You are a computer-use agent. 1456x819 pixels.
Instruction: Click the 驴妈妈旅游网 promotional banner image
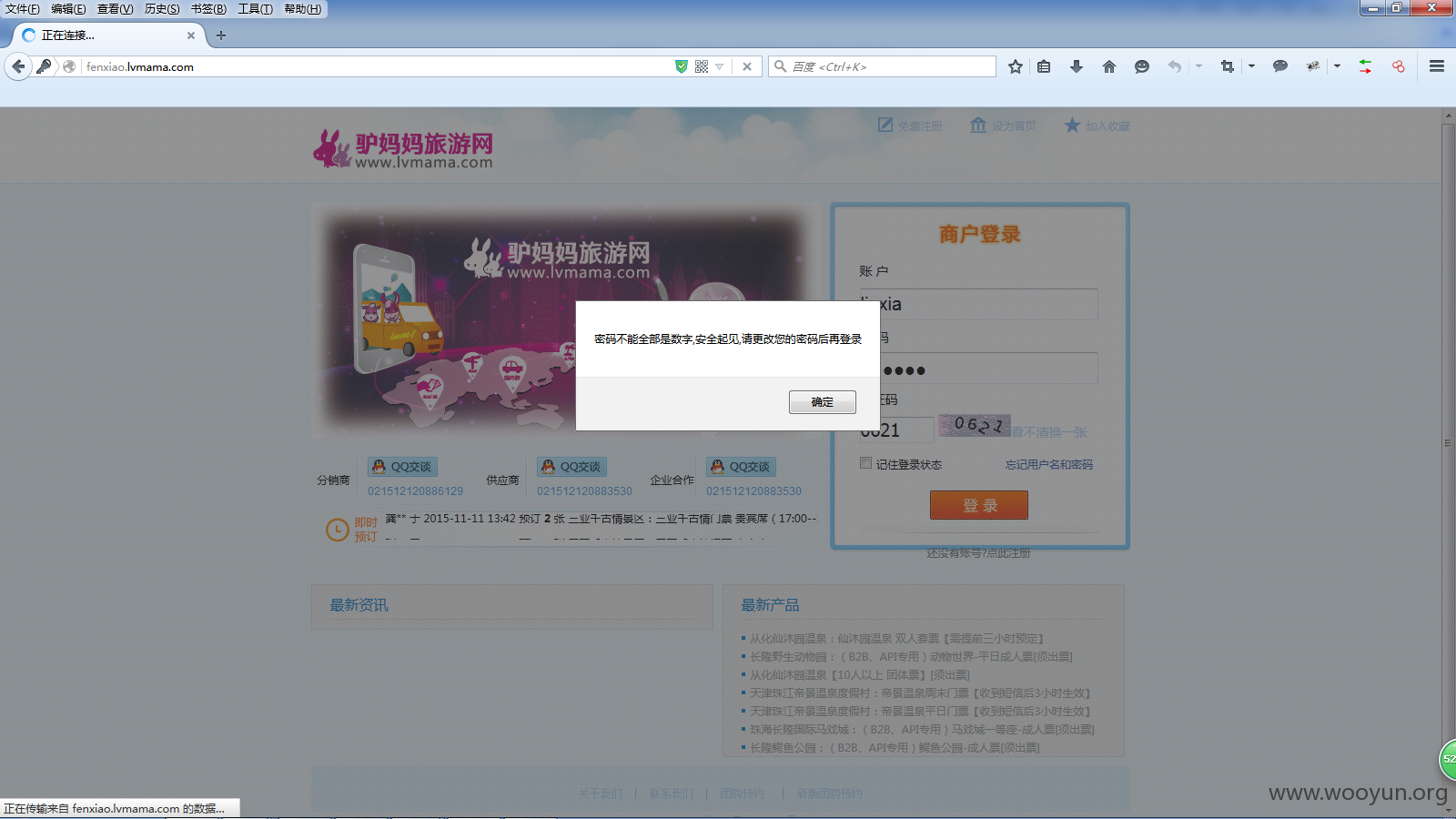click(564, 318)
